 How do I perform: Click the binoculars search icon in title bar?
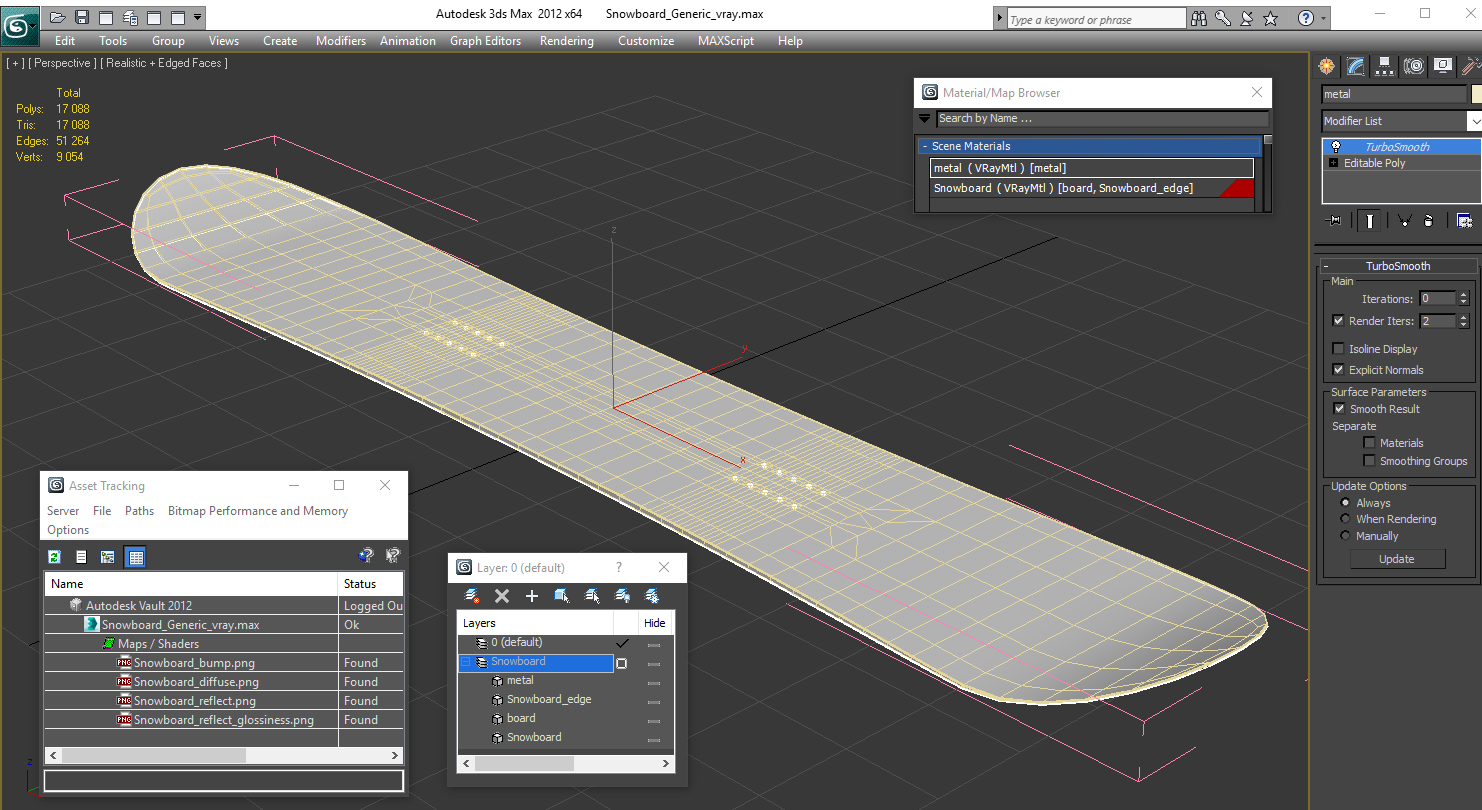point(1200,18)
